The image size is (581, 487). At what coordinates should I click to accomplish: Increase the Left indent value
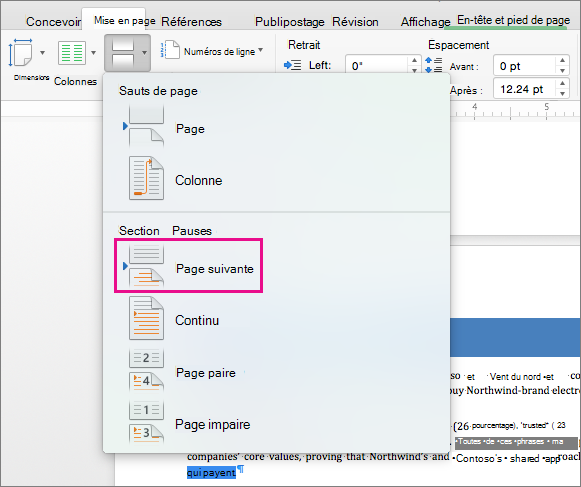pyautogui.click(x=414, y=60)
